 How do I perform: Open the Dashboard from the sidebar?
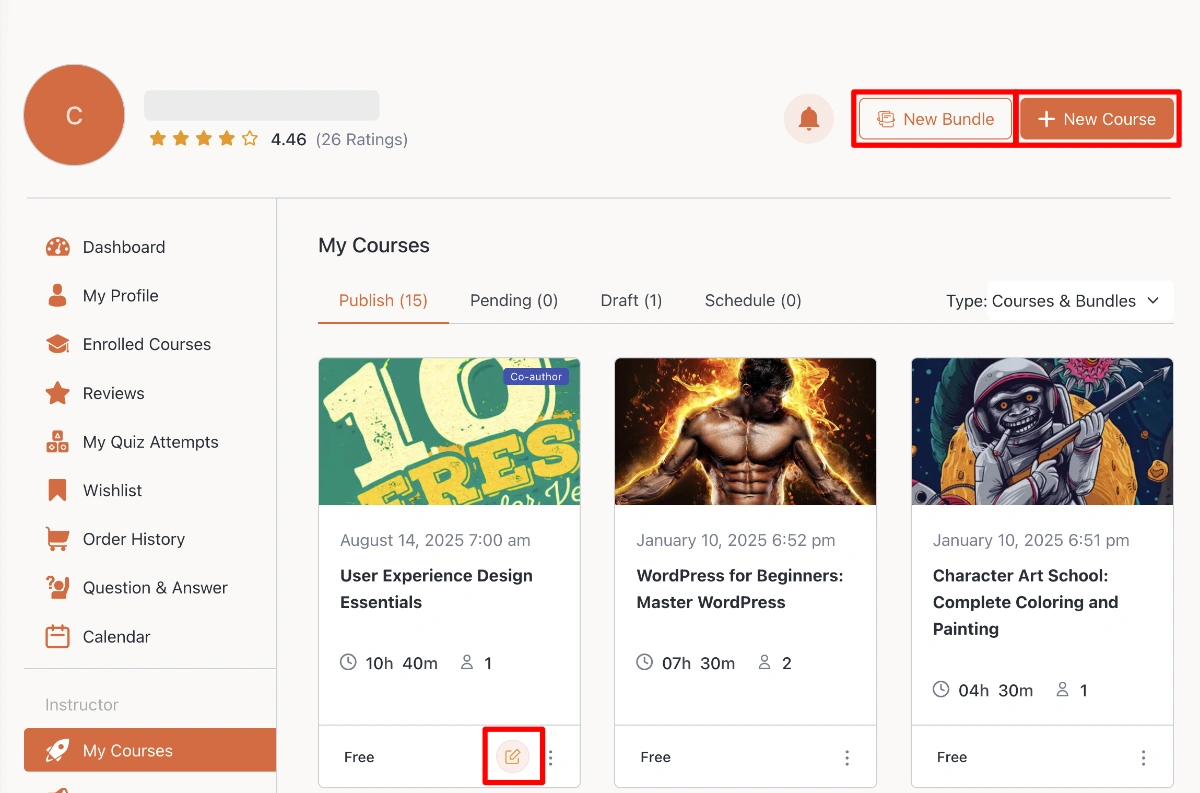pos(123,247)
